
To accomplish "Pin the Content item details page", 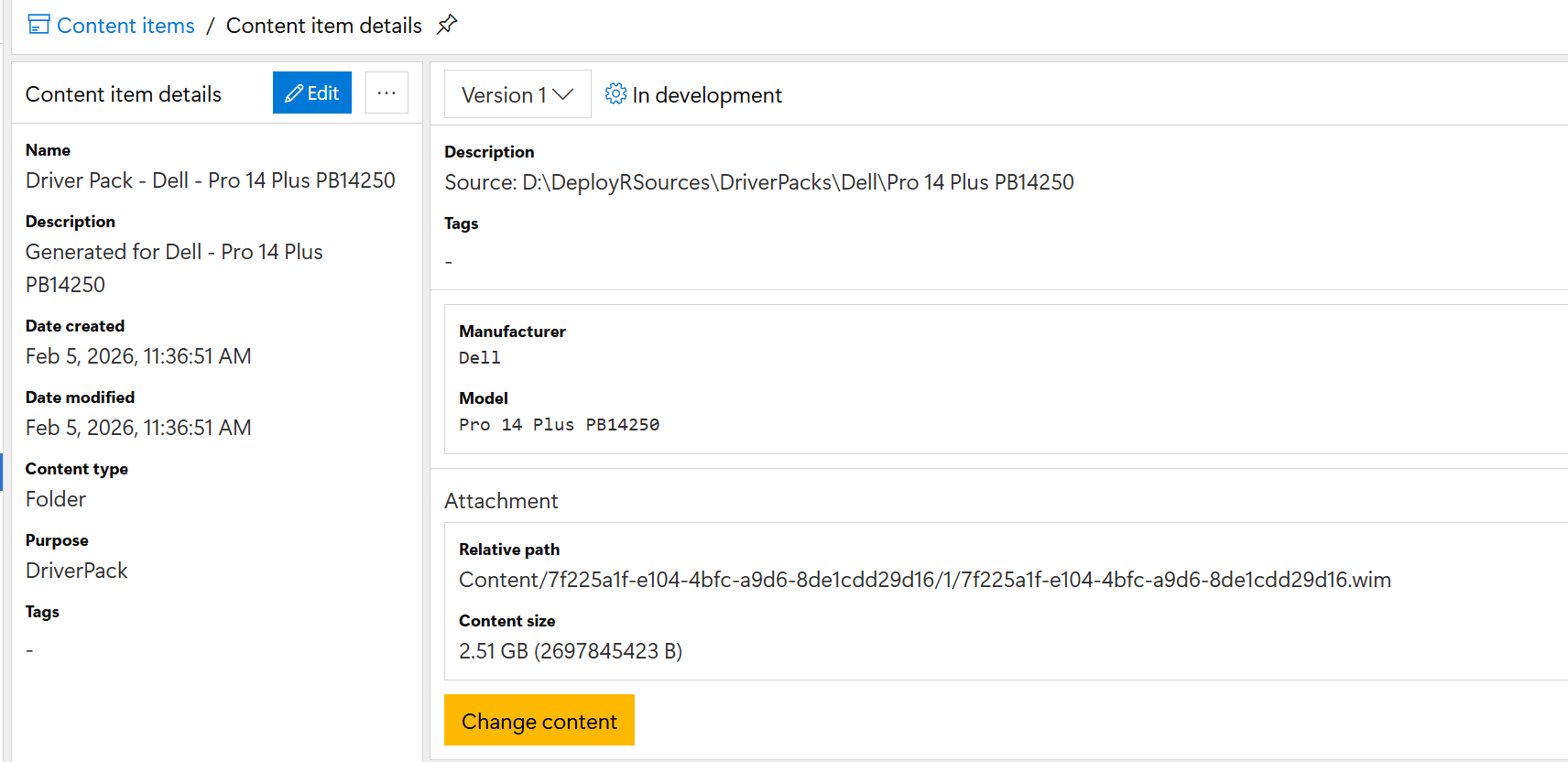I will tap(447, 25).
